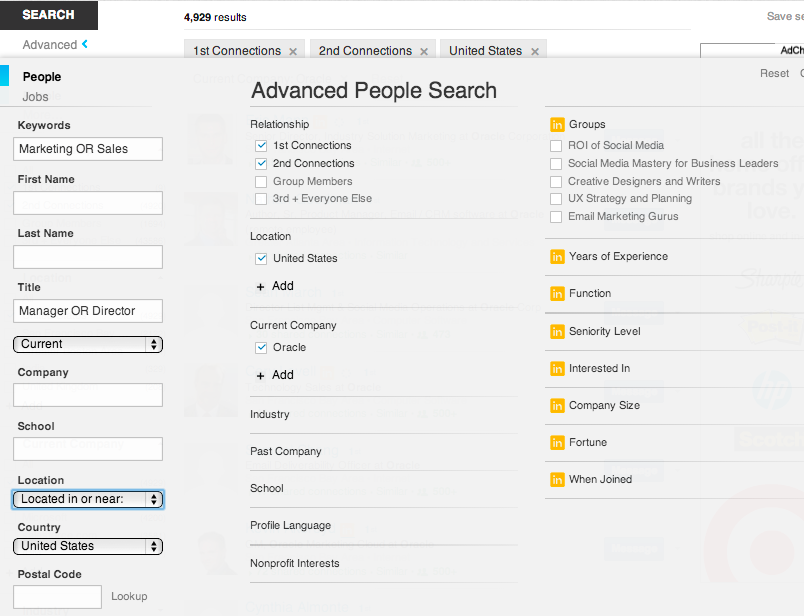The width and height of the screenshot is (804, 616).
Task: Remove the 1st Connections filter tag
Action: pyautogui.click(x=293, y=52)
